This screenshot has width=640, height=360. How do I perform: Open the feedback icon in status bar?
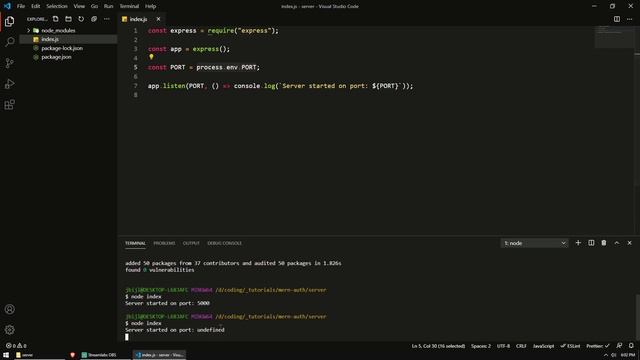click(619, 346)
